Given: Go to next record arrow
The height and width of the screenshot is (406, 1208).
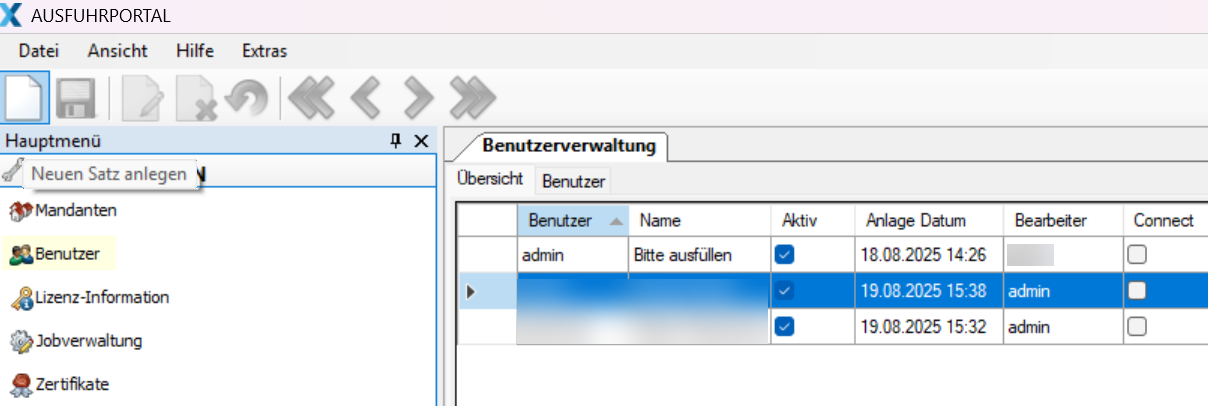Looking at the screenshot, I should tap(417, 98).
